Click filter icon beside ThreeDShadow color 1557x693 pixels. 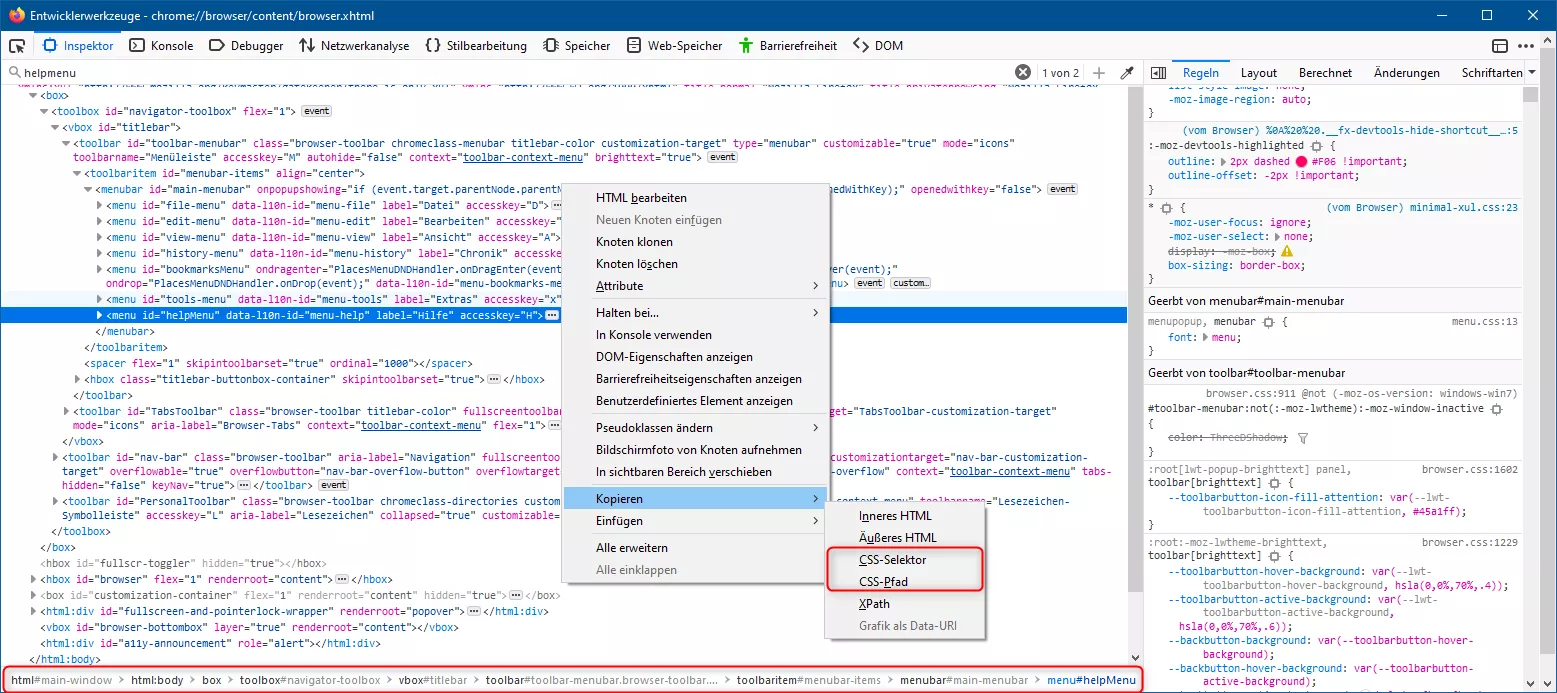coord(1302,437)
